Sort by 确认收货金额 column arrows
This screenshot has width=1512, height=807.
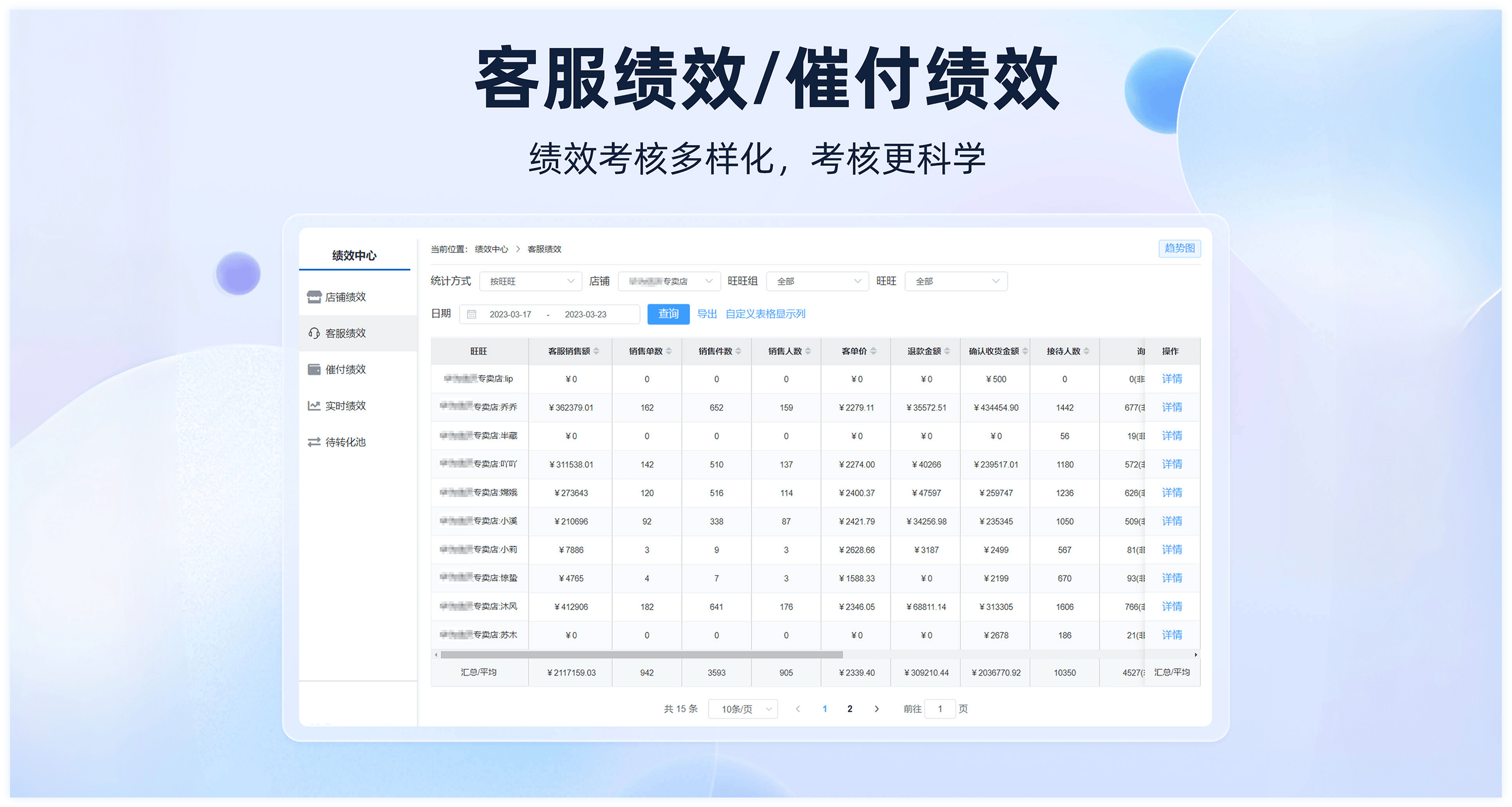coord(1025,351)
